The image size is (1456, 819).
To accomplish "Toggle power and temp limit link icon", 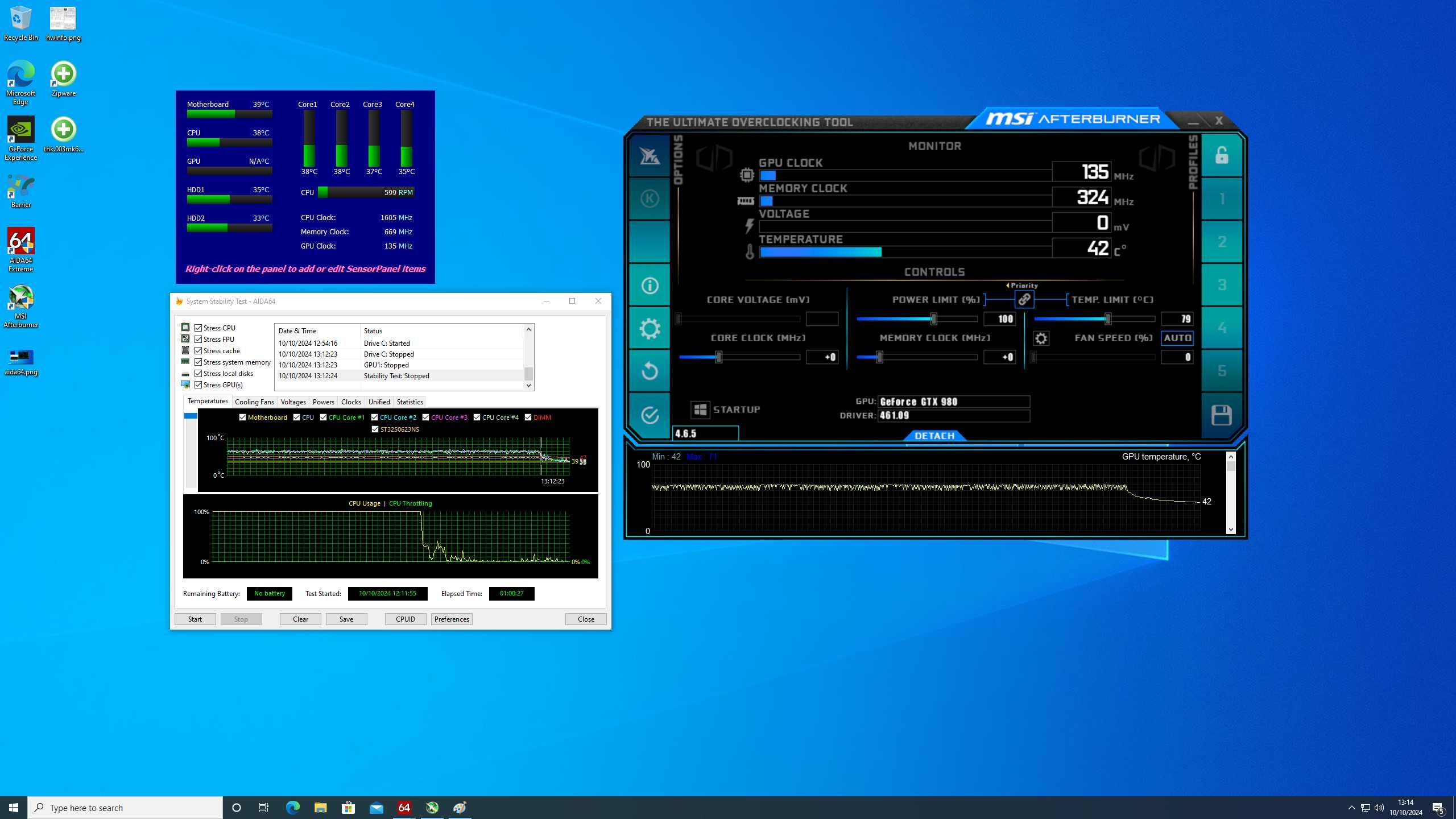I will point(1024,299).
